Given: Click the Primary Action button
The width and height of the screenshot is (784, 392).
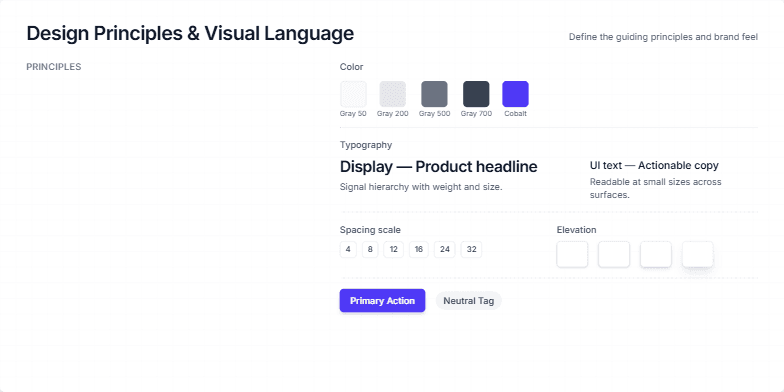Looking at the screenshot, I should click(x=382, y=300).
